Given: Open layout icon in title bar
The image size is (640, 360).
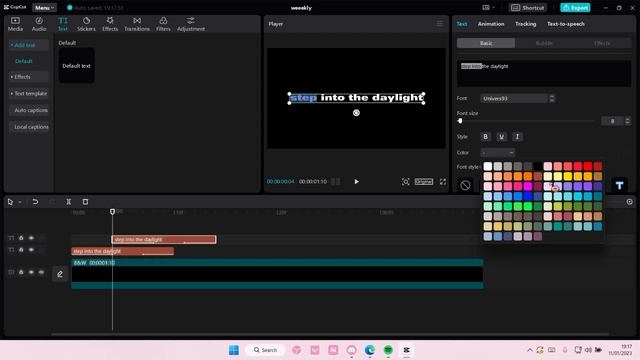Looking at the screenshot, I should (486, 7).
